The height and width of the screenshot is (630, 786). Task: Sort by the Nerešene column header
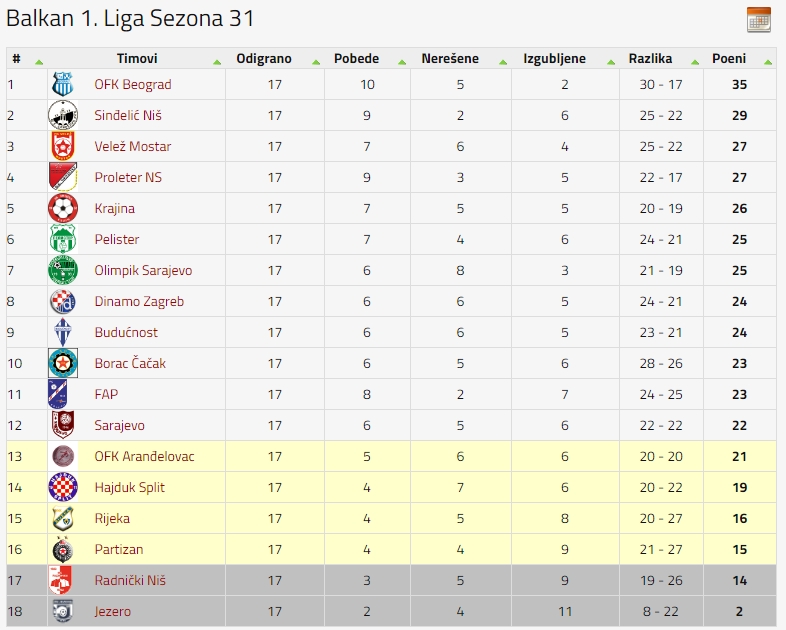click(450, 59)
